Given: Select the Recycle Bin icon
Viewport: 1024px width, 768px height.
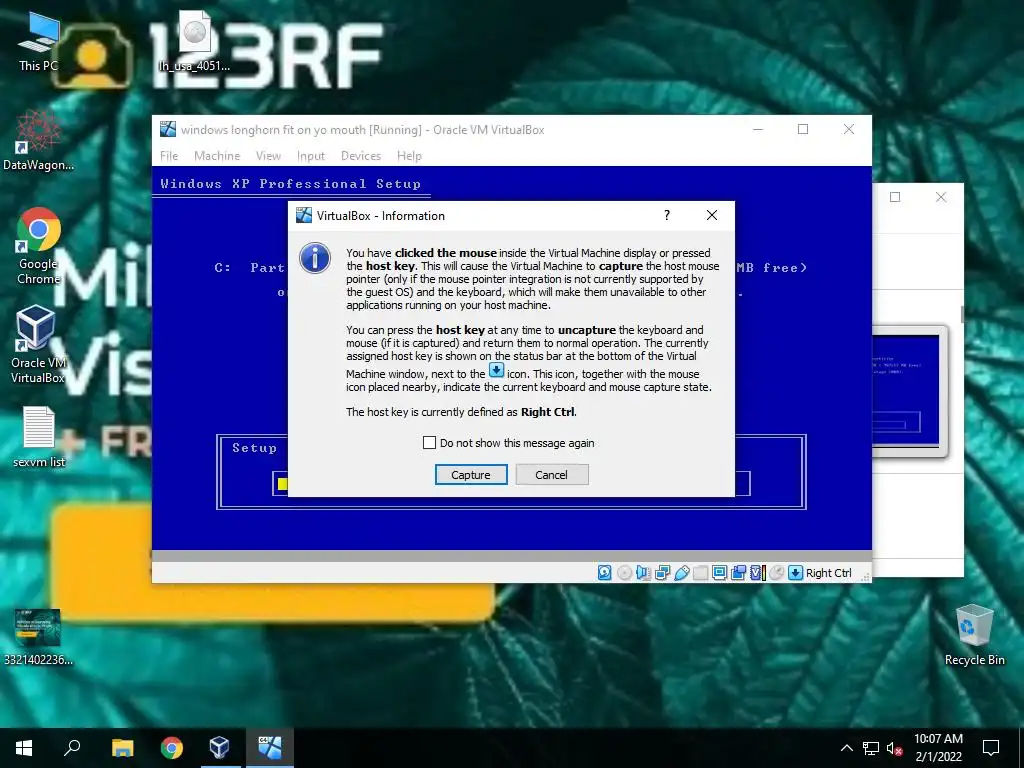Looking at the screenshot, I should (x=974, y=635).
